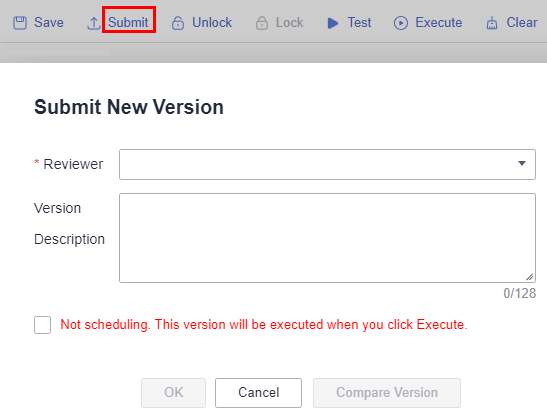Image resolution: width=547 pixels, height=418 pixels.
Task: Click the Unlock padlock icon
Action: (x=178, y=23)
